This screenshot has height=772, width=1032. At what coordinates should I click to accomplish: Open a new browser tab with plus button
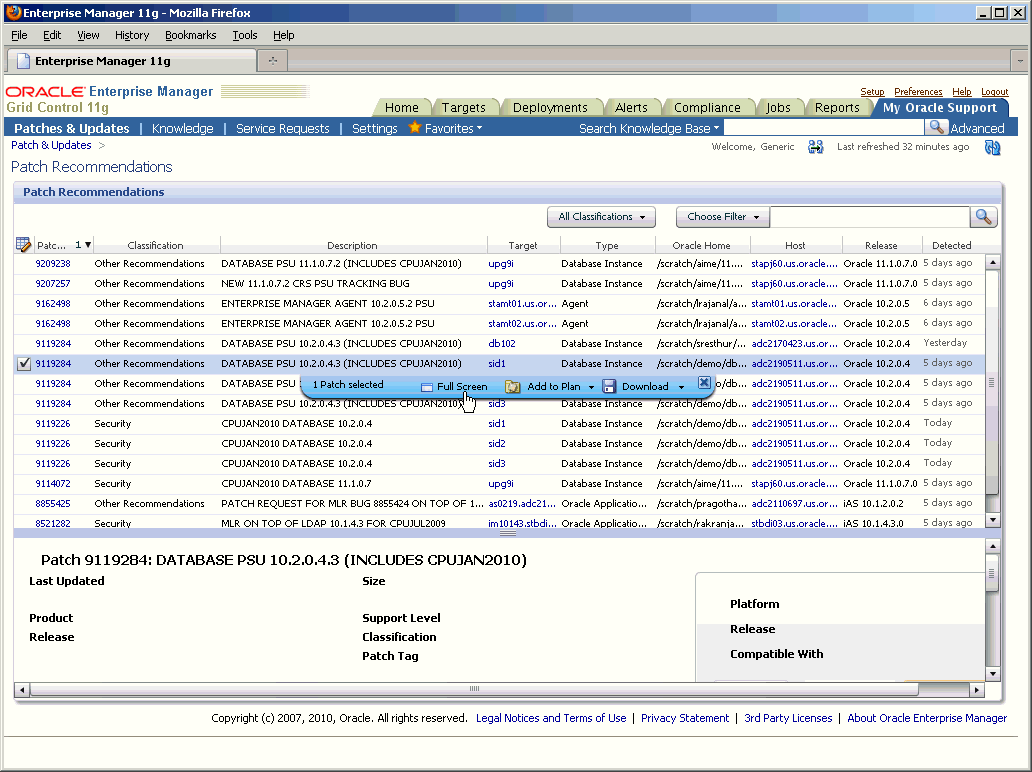[x=272, y=61]
